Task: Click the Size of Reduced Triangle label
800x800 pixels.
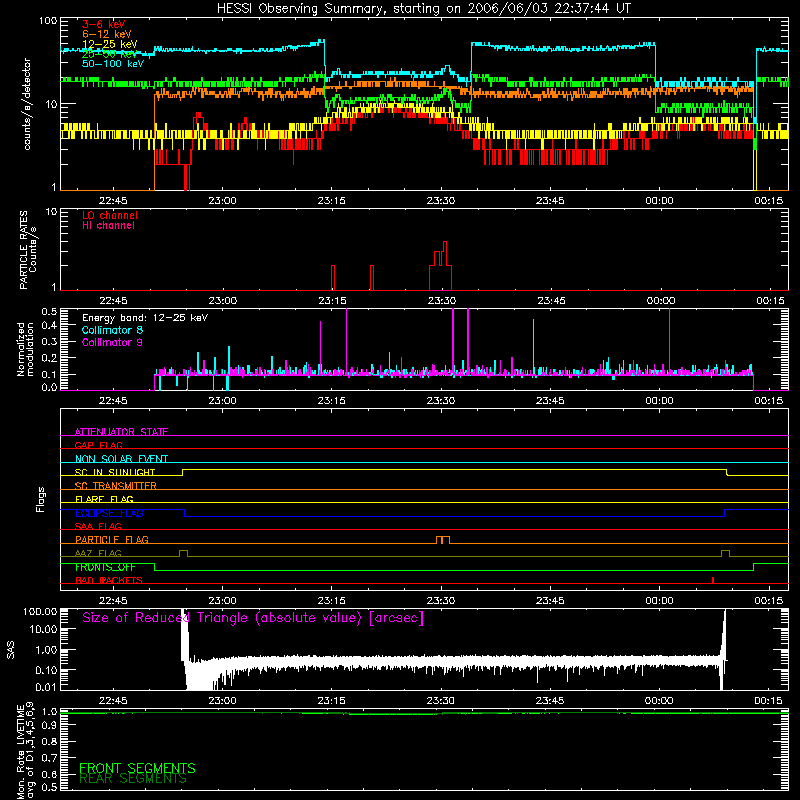Action: point(253,618)
